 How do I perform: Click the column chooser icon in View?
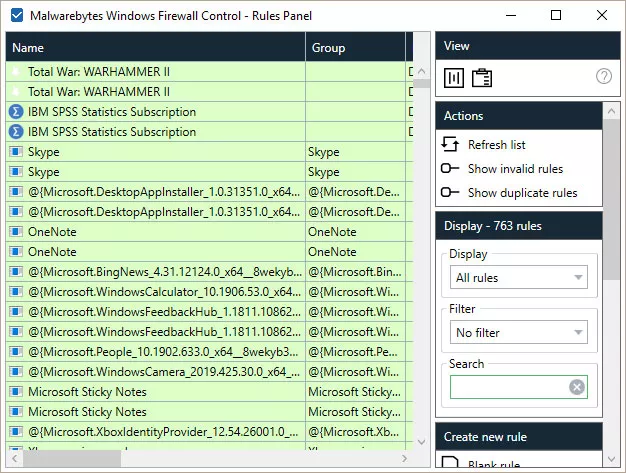coord(454,77)
